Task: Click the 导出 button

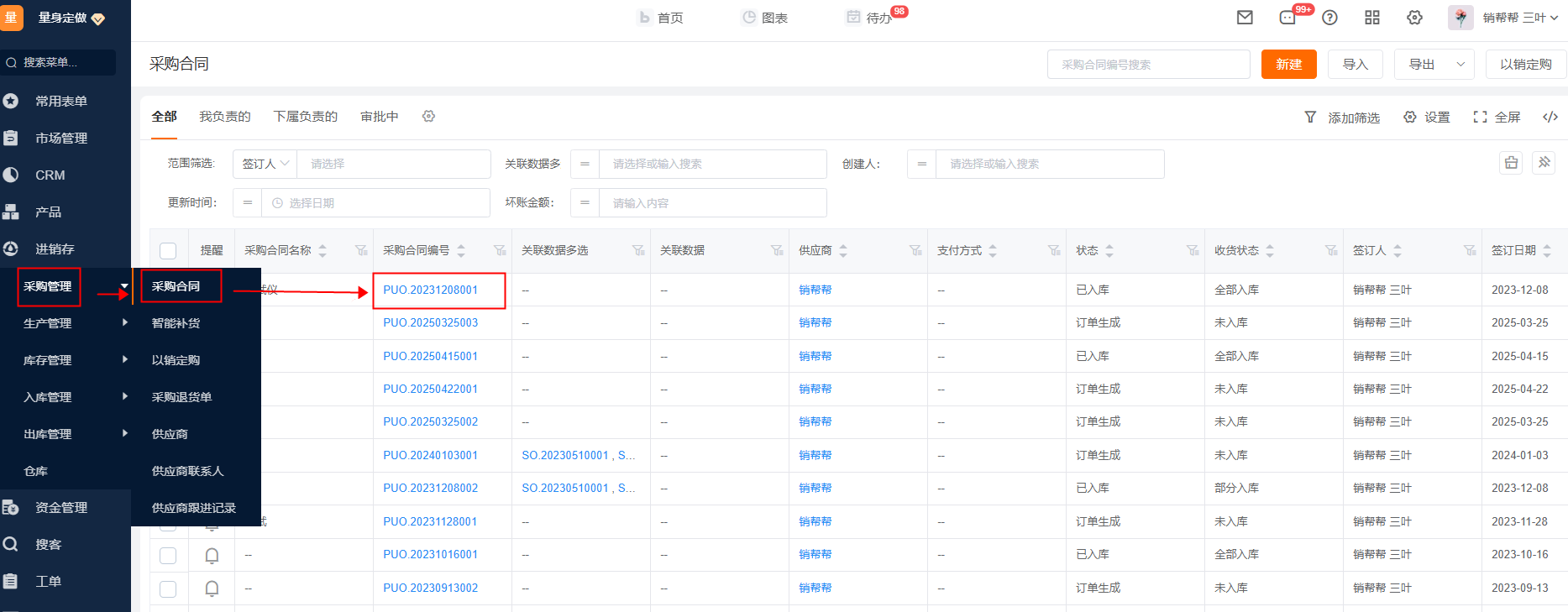Action: 1421,65
